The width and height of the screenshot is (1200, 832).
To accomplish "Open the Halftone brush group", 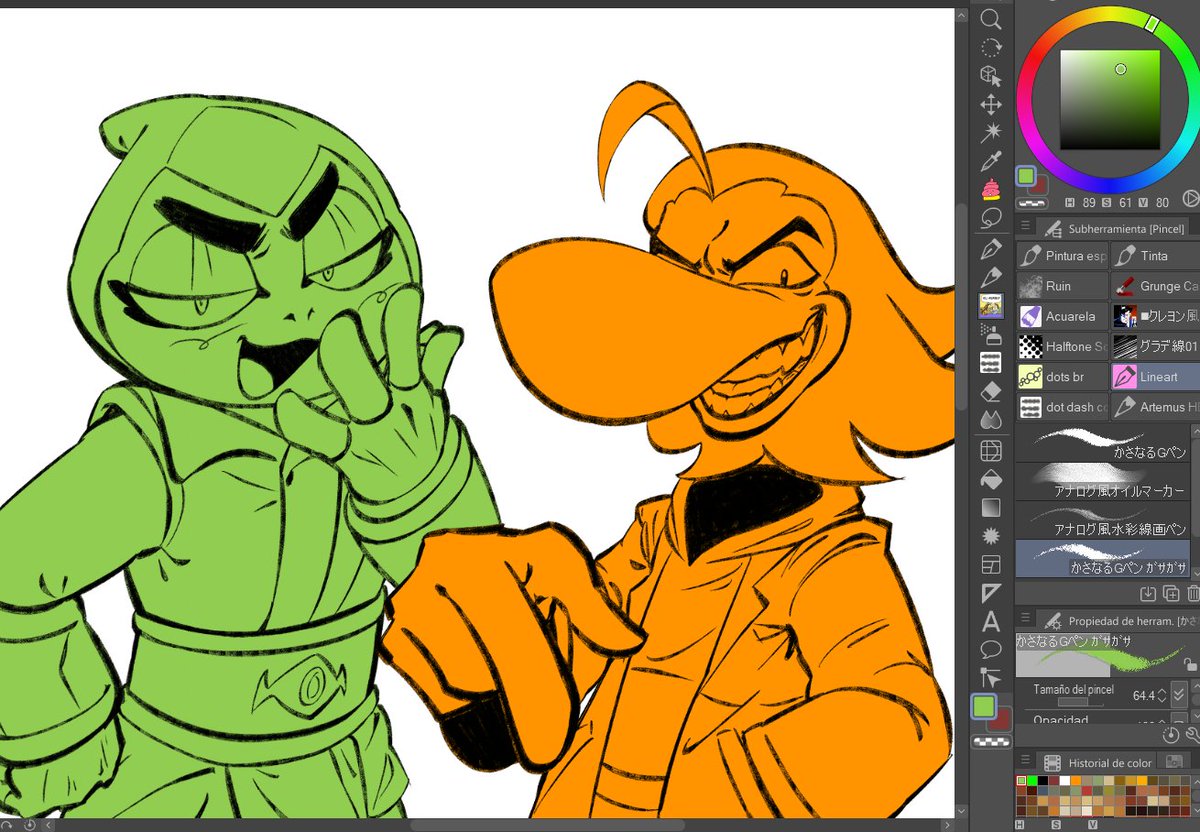I will [x=1062, y=346].
